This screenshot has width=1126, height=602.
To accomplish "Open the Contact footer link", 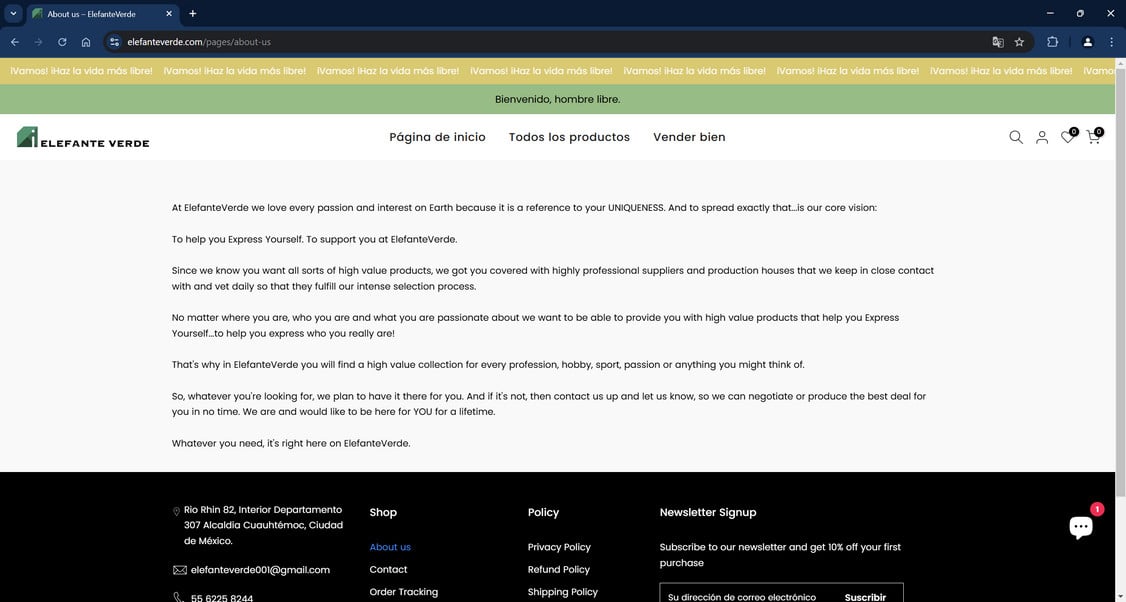I will click(x=388, y=569).
